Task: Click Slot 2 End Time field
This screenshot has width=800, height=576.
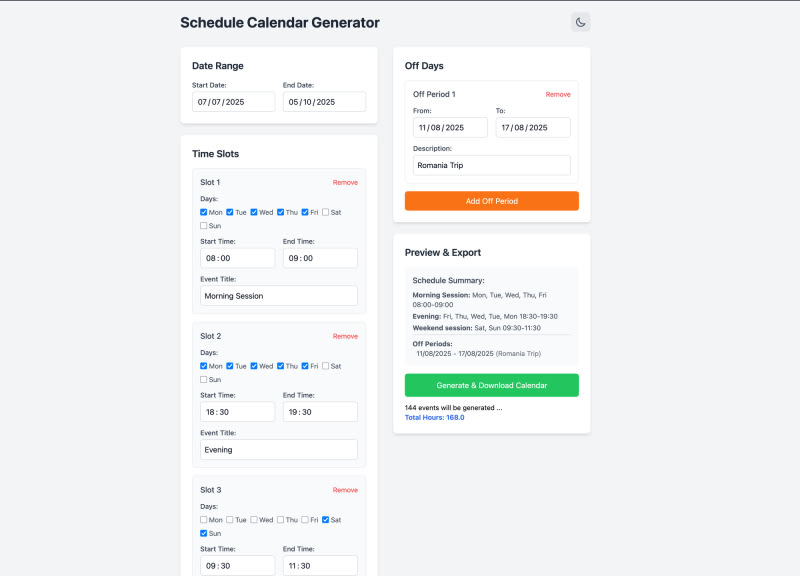Action: [x=320, y=412]
